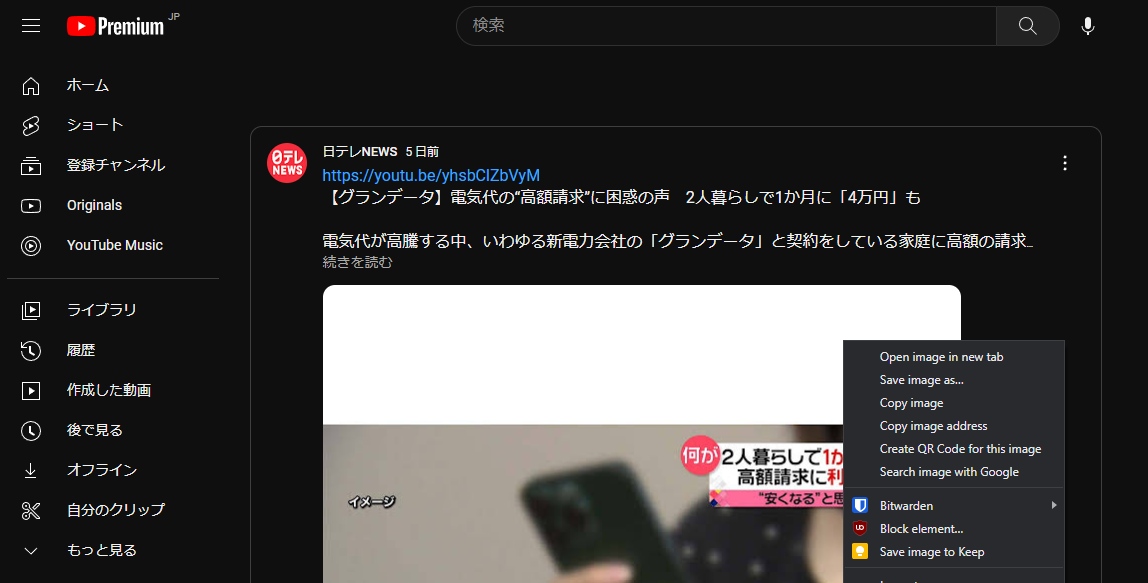Click the 日テレNEWS channel avatar
The height and width of the screenshot is (583, 1148).
pos(287,163)
